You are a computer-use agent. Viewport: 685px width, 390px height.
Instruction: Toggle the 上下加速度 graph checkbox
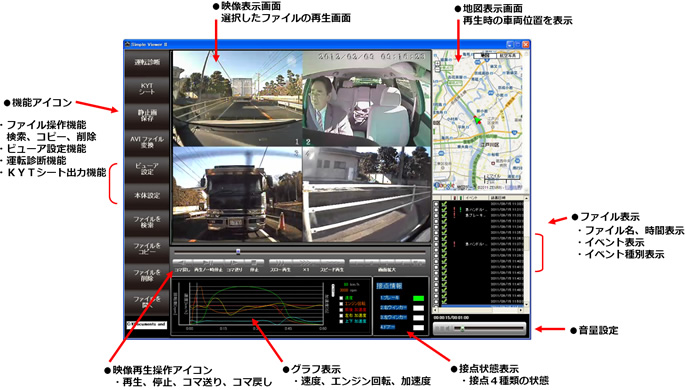341,321
